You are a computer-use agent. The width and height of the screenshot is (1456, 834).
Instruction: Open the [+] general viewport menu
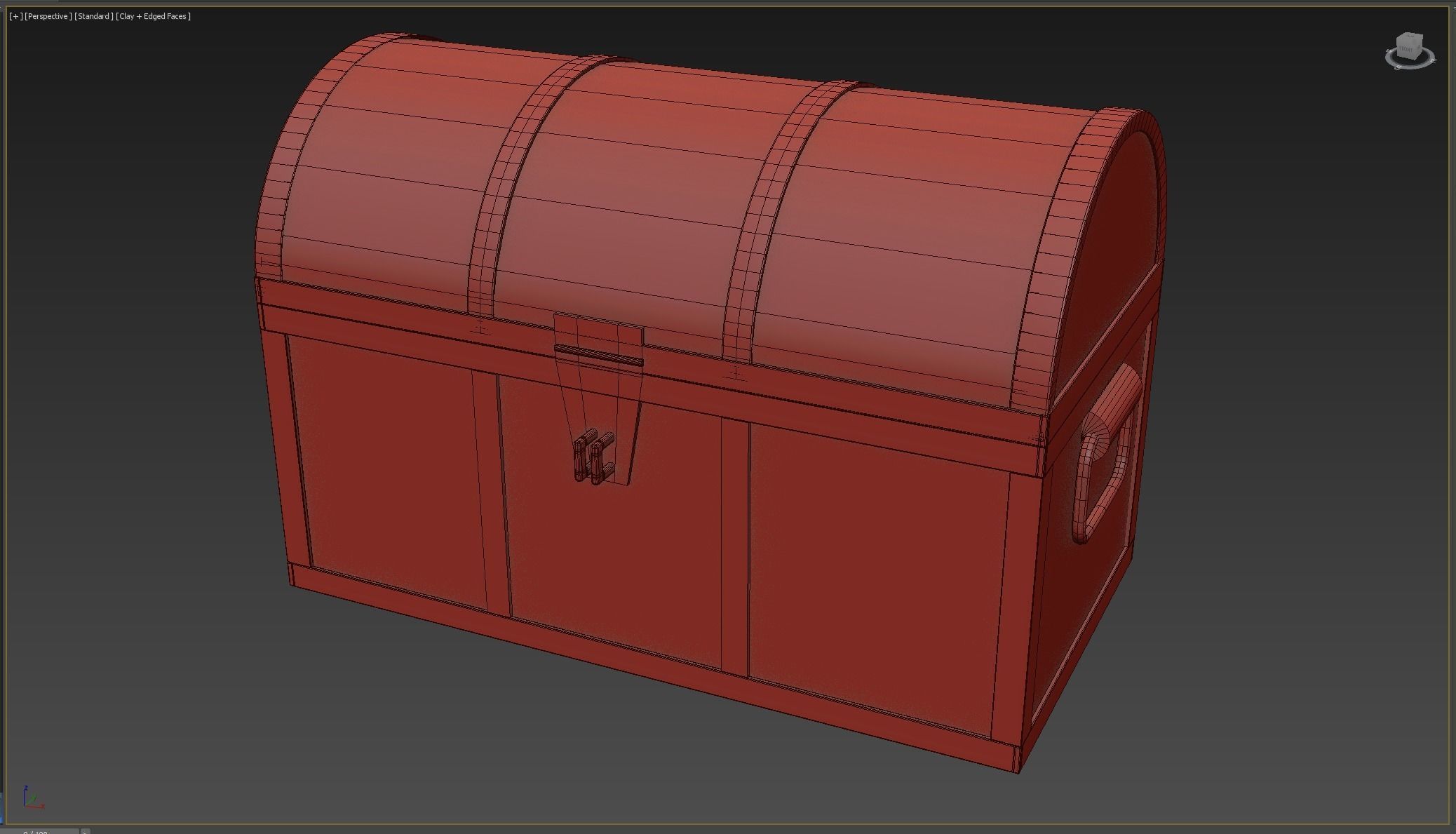15,16
